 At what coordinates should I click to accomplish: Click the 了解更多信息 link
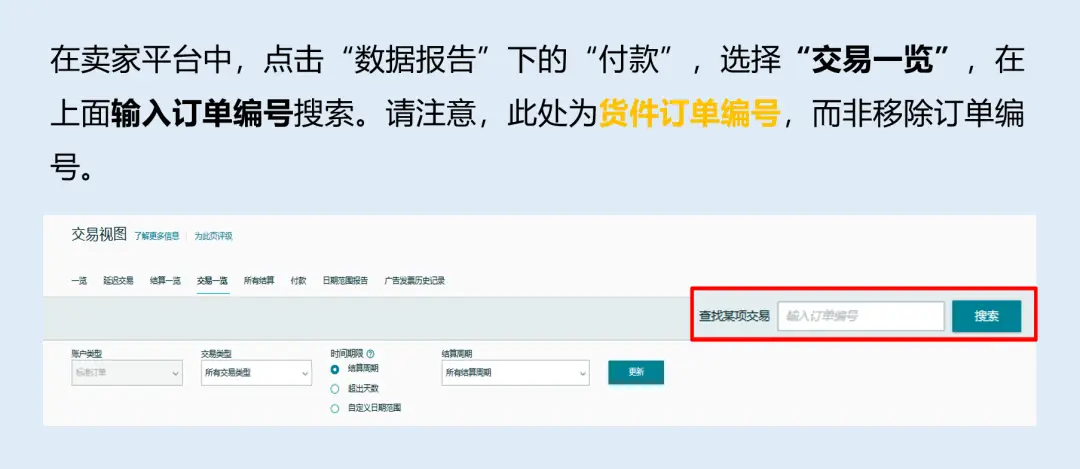(x=156, y=236)
